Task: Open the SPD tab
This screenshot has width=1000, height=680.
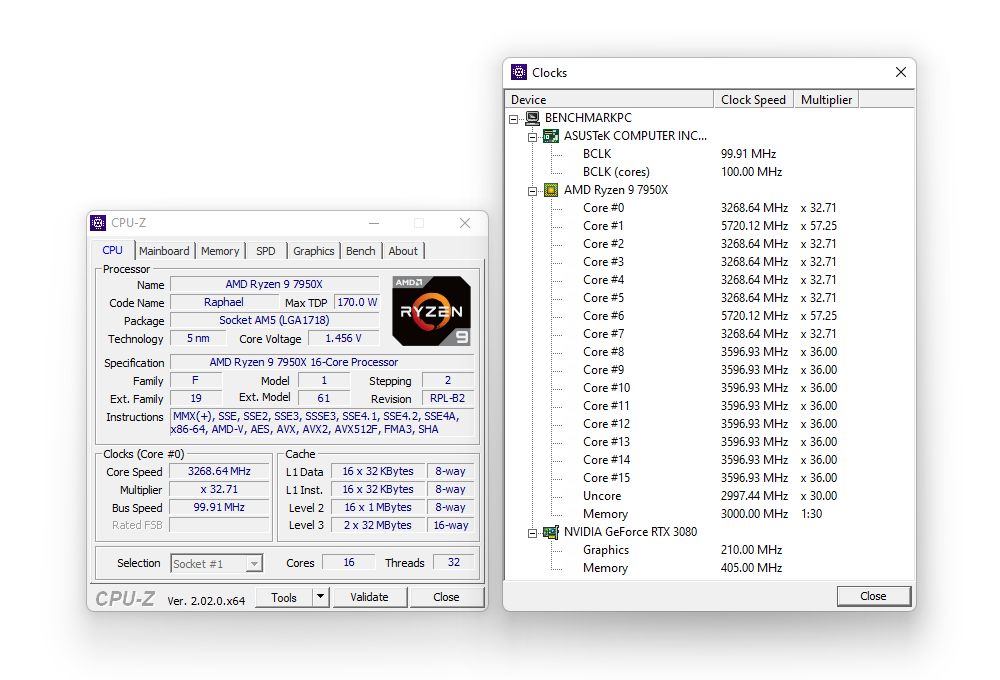Action: (x=266, y=251)
